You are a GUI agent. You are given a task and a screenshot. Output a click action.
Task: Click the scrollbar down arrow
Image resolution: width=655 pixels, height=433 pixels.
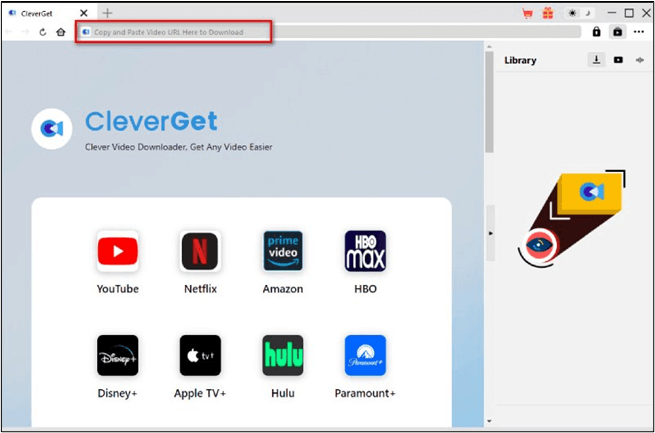click(x=489, y=421)
